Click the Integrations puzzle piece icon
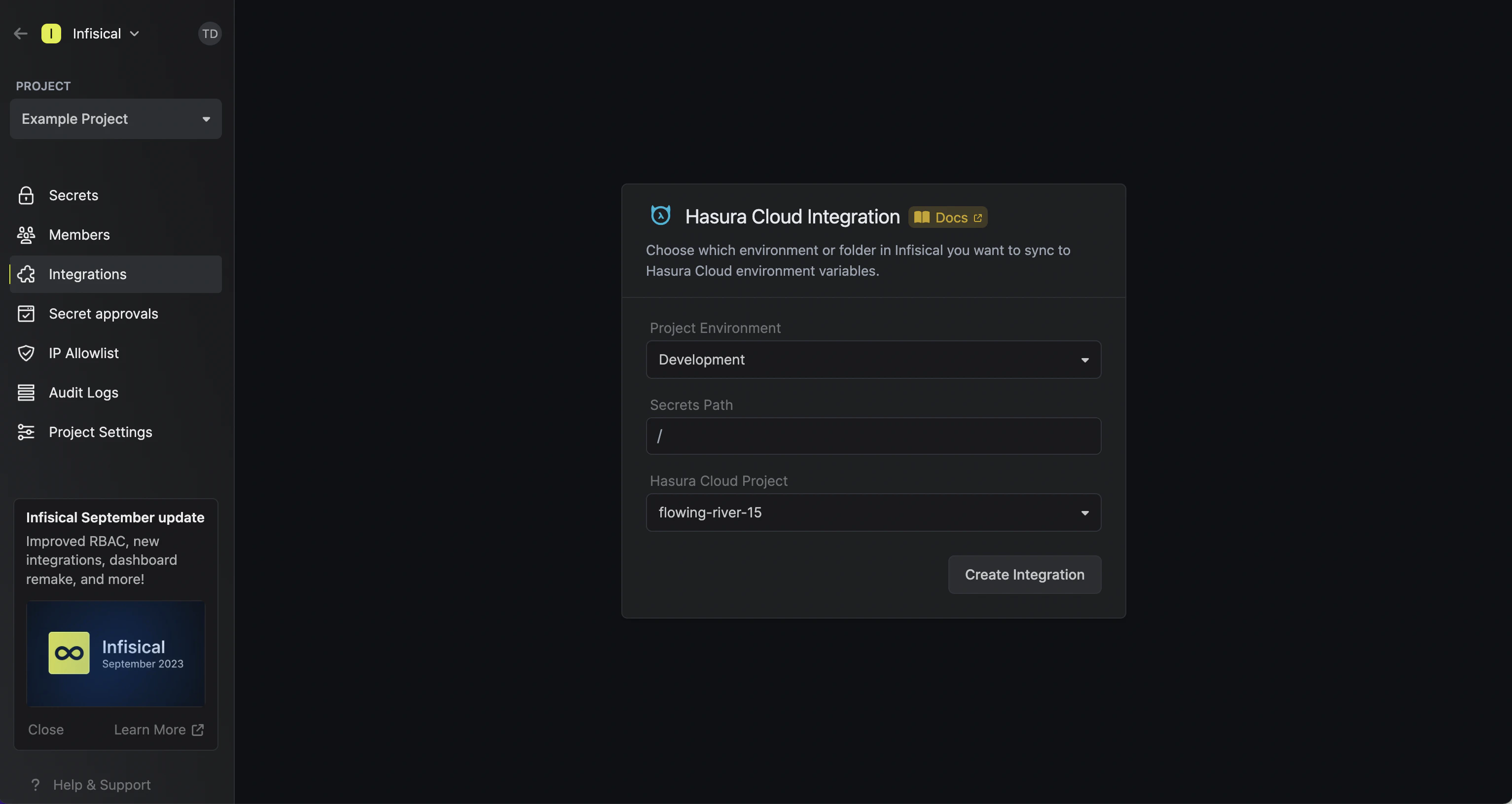Screen dimensions: 1512x804 pyautogui.click(x=26, y=274)
